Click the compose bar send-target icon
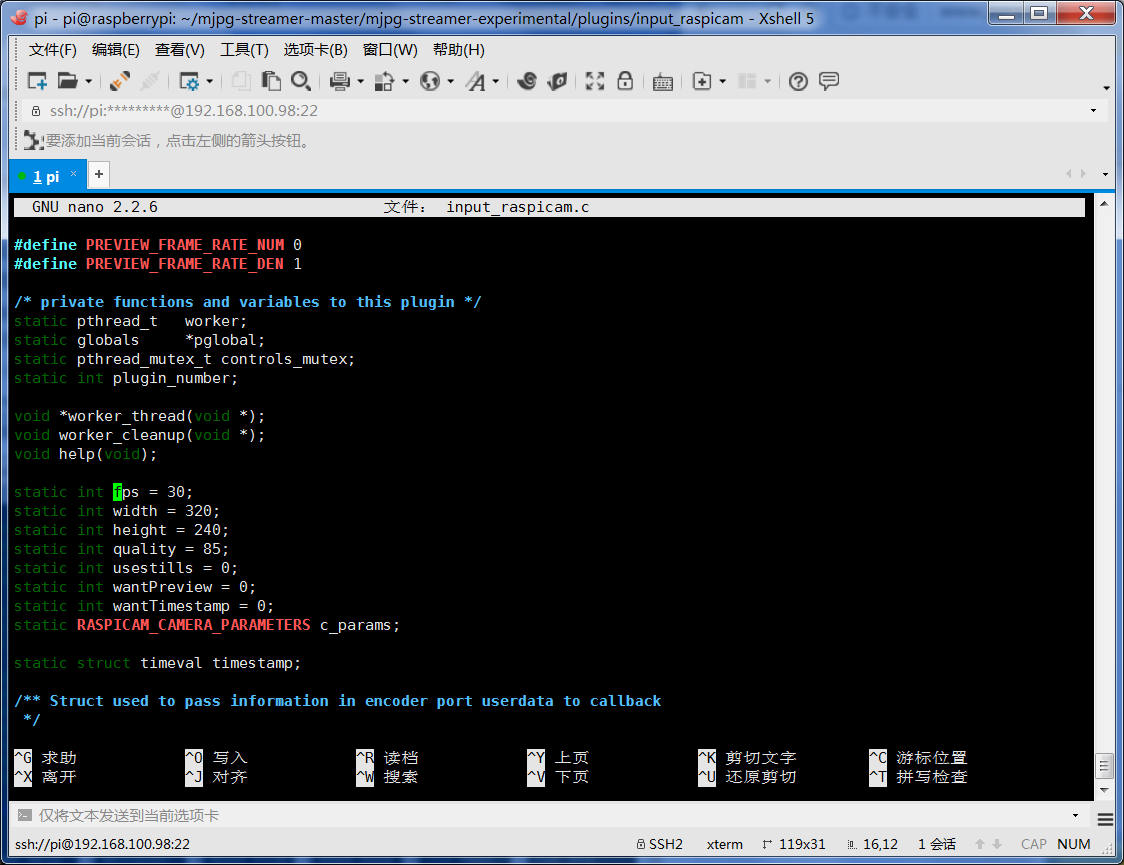 (x=24, y=815)
